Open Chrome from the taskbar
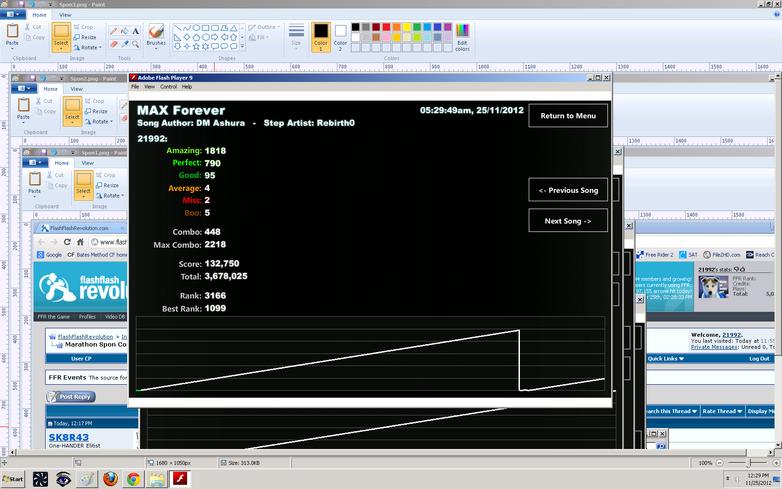This screenshot has height=489, width=782. [133, 479]
